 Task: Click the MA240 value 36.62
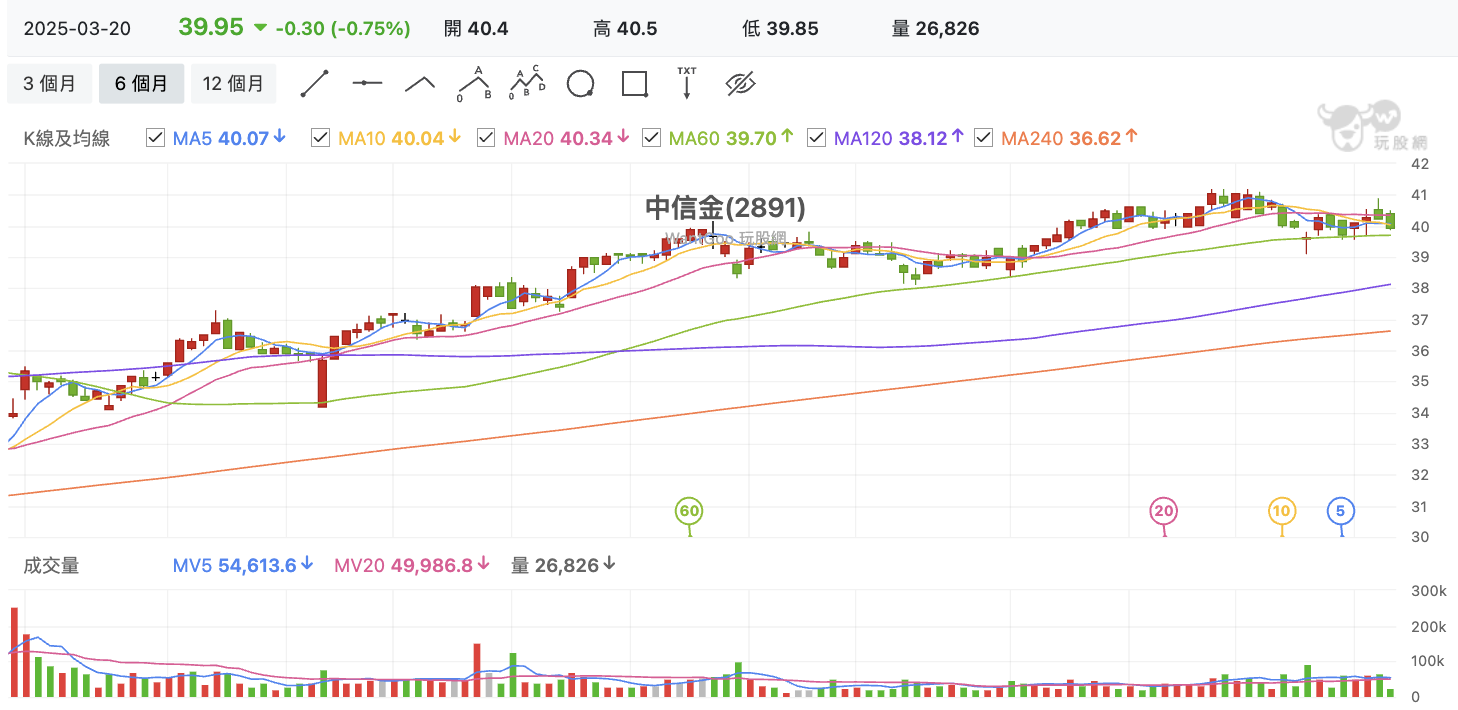click(x=1095, y=138)
